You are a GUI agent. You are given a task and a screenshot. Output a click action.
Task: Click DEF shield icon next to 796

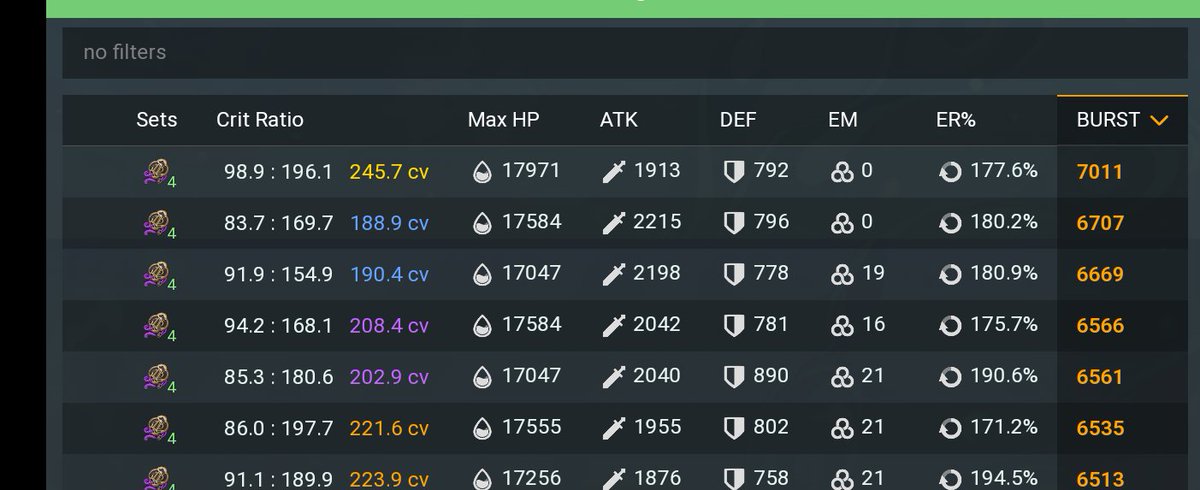click(x=734, y=223)
